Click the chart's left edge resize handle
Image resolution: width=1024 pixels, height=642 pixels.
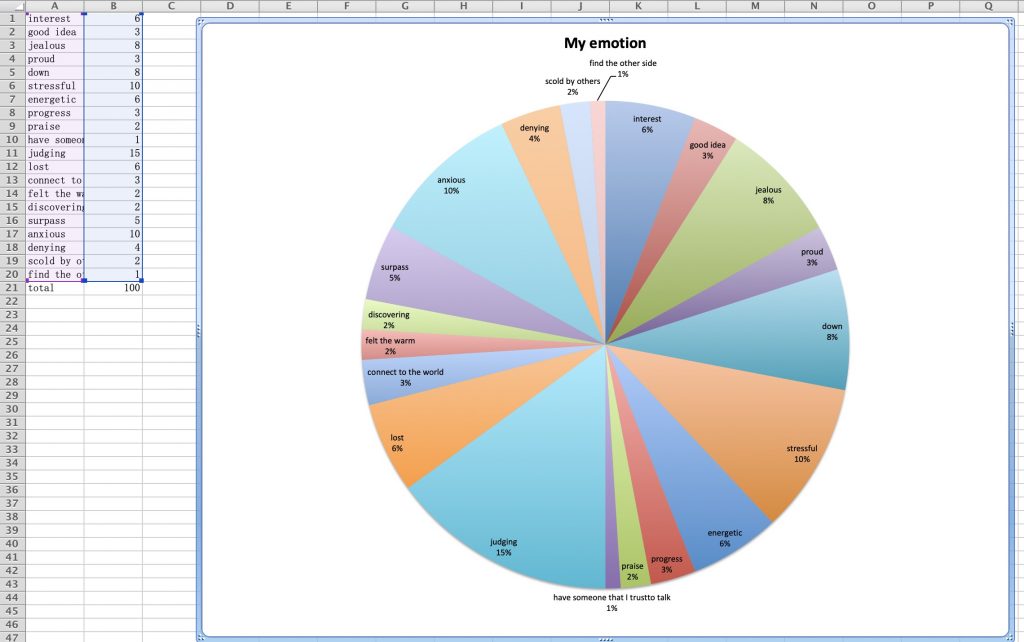(199, 331)
